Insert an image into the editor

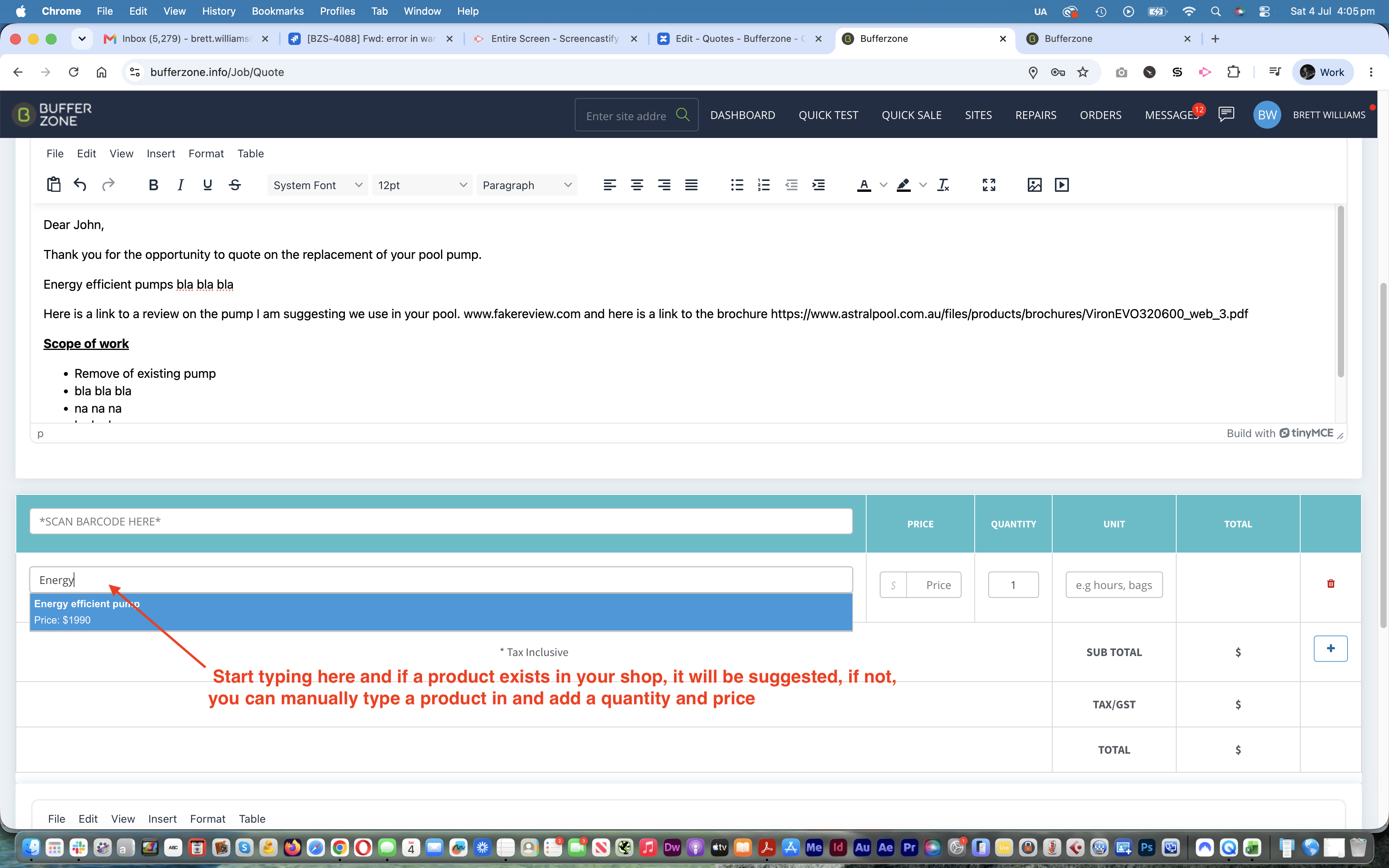click(x=1034, y=185)
